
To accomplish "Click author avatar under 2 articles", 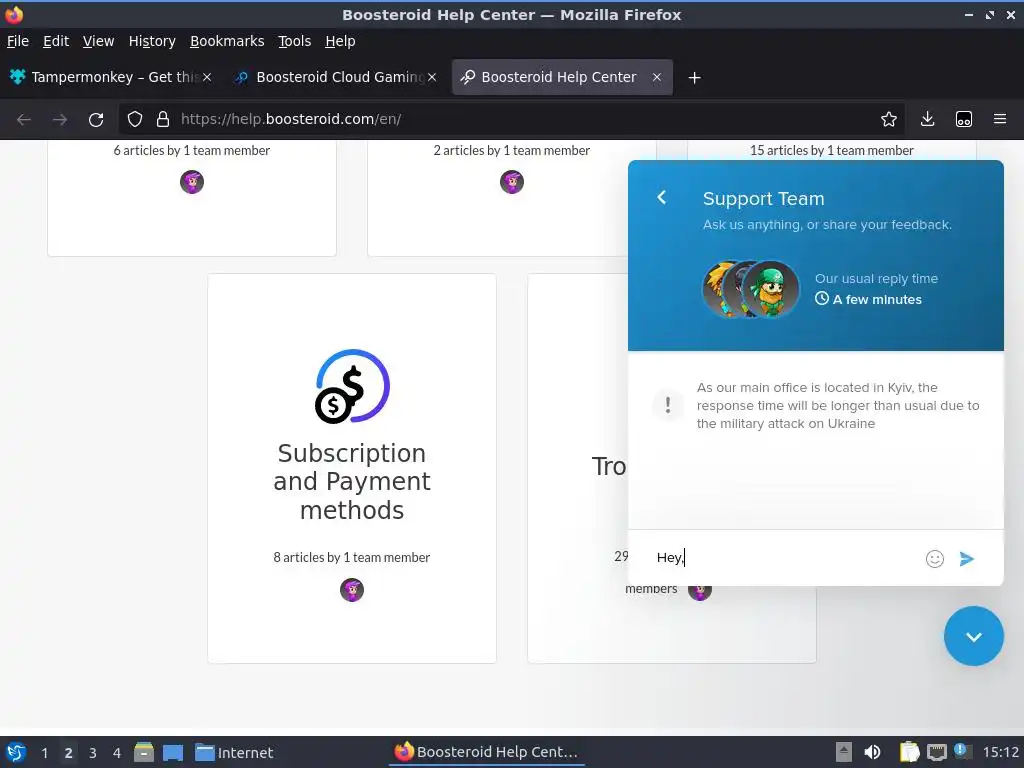I will point(511,182).
